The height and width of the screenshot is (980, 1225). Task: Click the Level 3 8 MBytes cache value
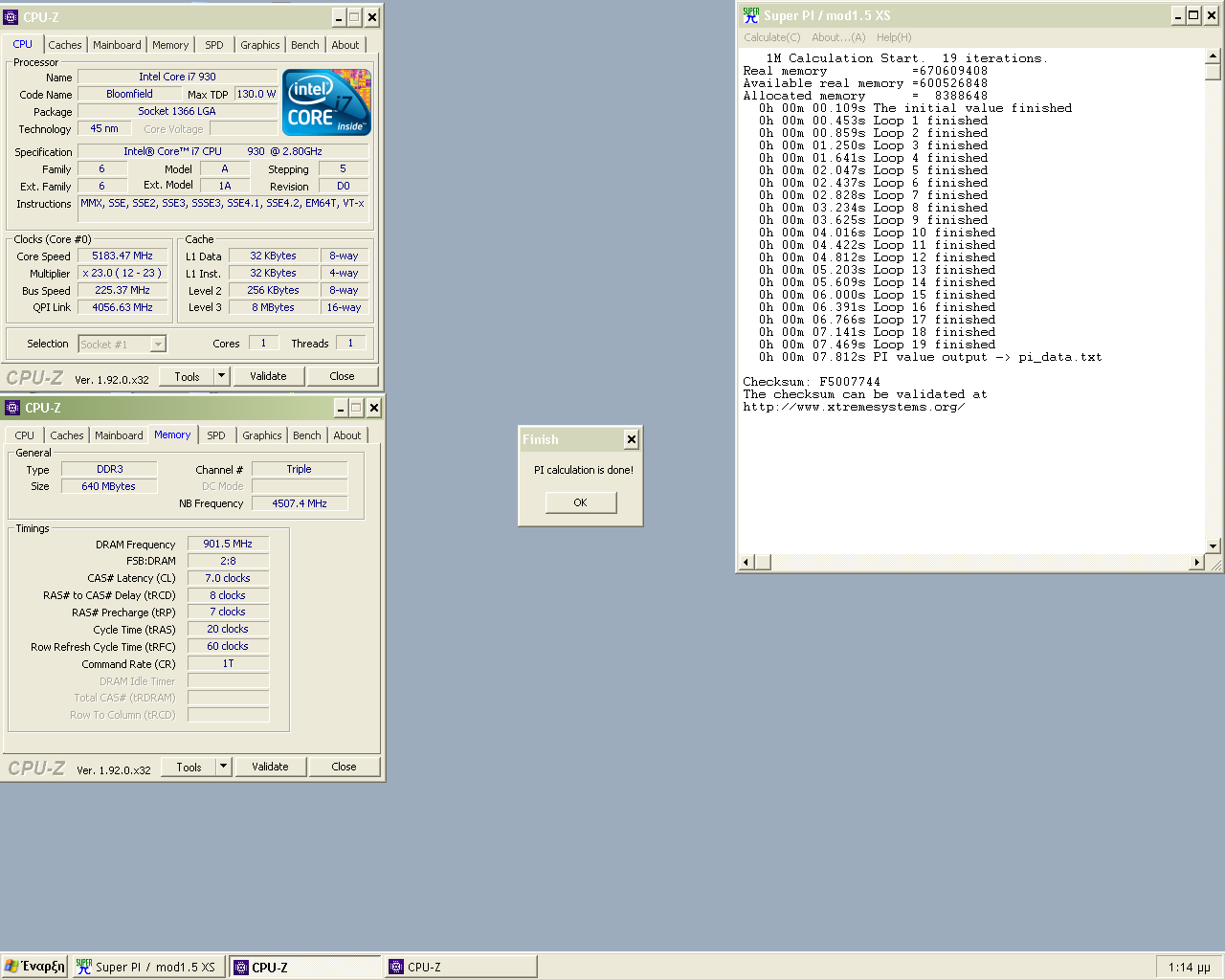point(274,308)
